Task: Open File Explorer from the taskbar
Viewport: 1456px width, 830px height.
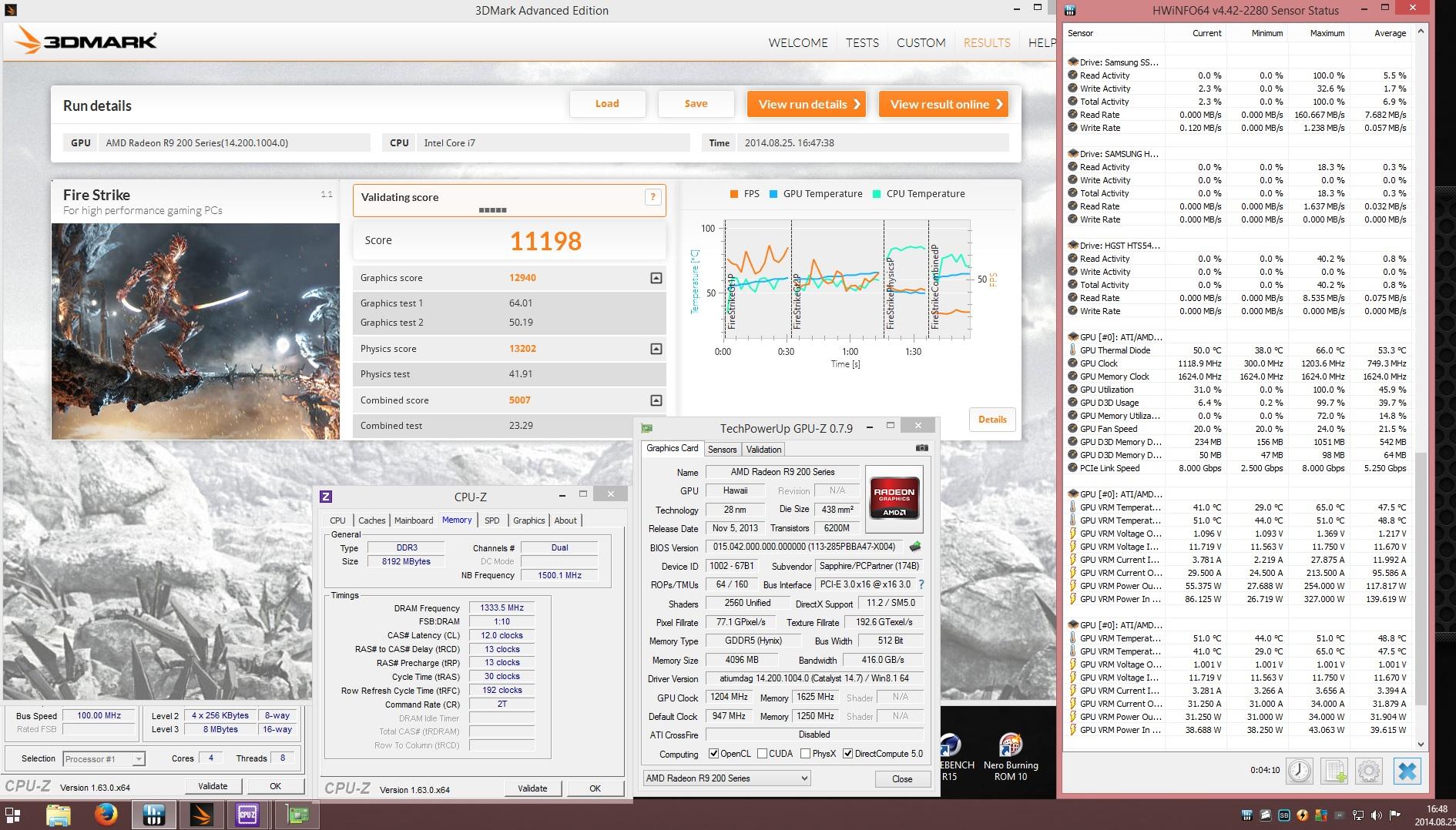Action: click(59, 815)
